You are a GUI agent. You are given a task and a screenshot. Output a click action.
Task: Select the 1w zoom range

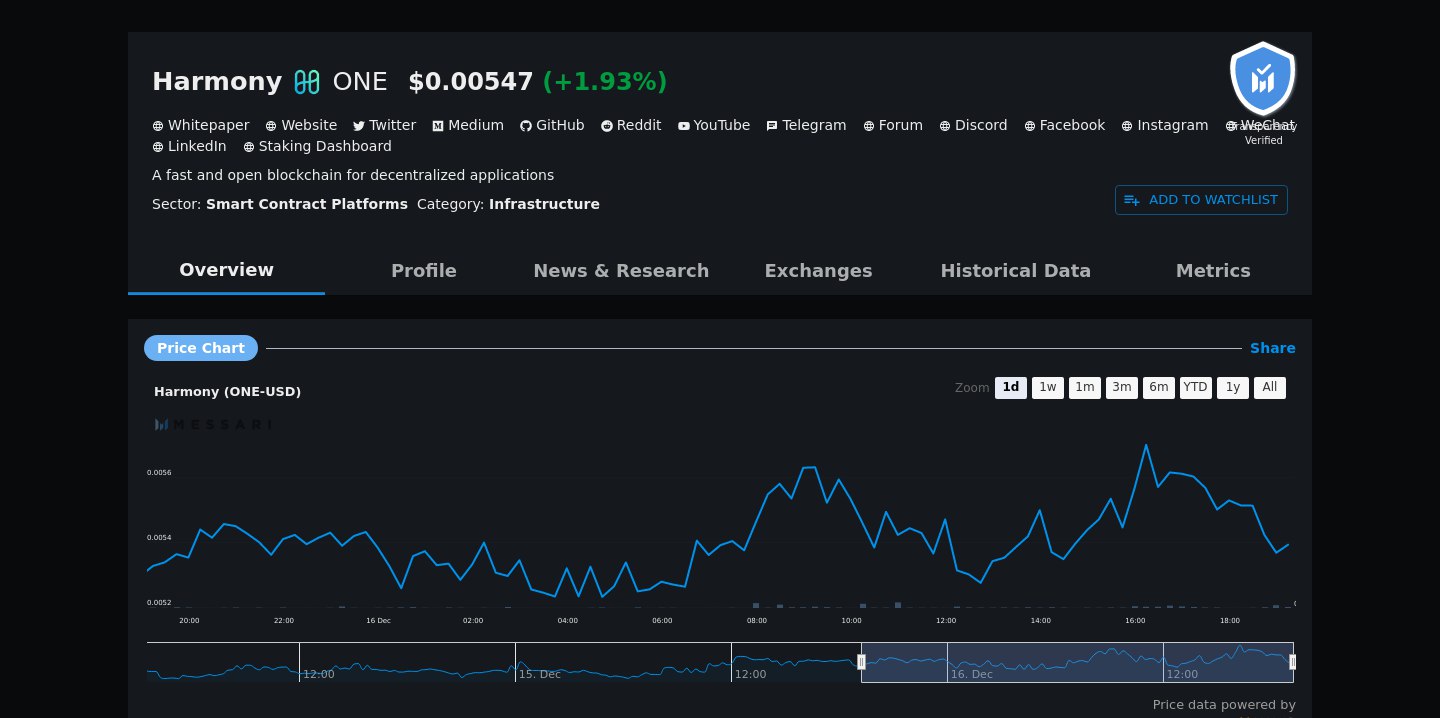click(x=1048, y=388)
